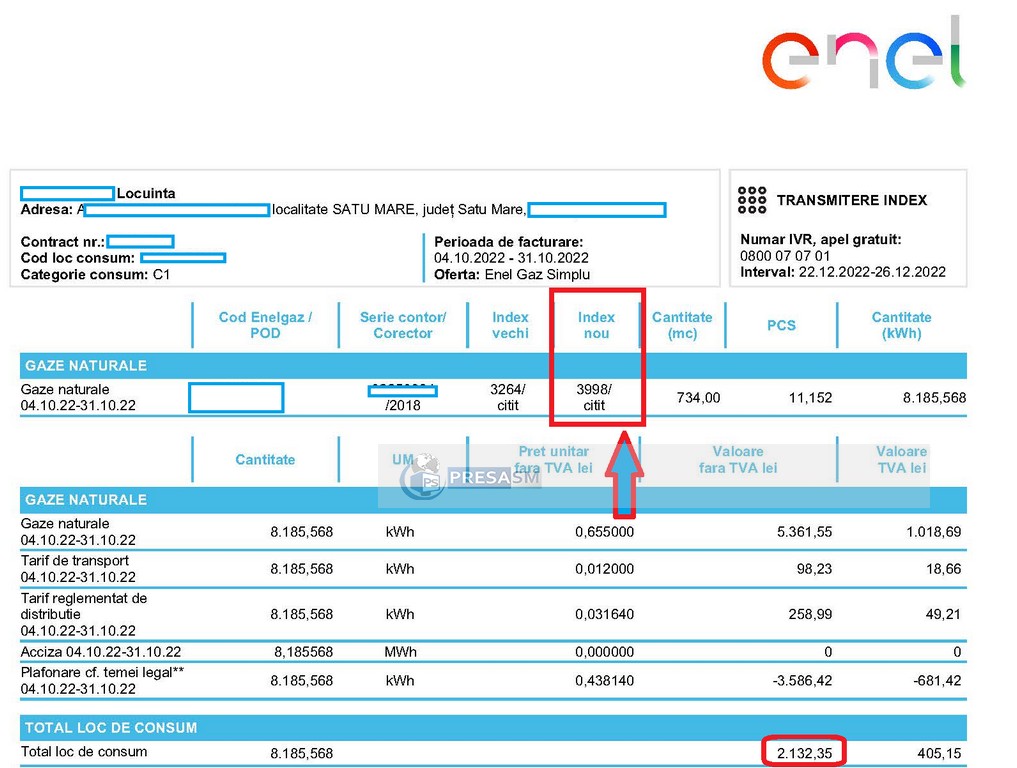
Task: Click the redacted Contract nr. field
Action: pyautogui.click(x=141, y=242)
